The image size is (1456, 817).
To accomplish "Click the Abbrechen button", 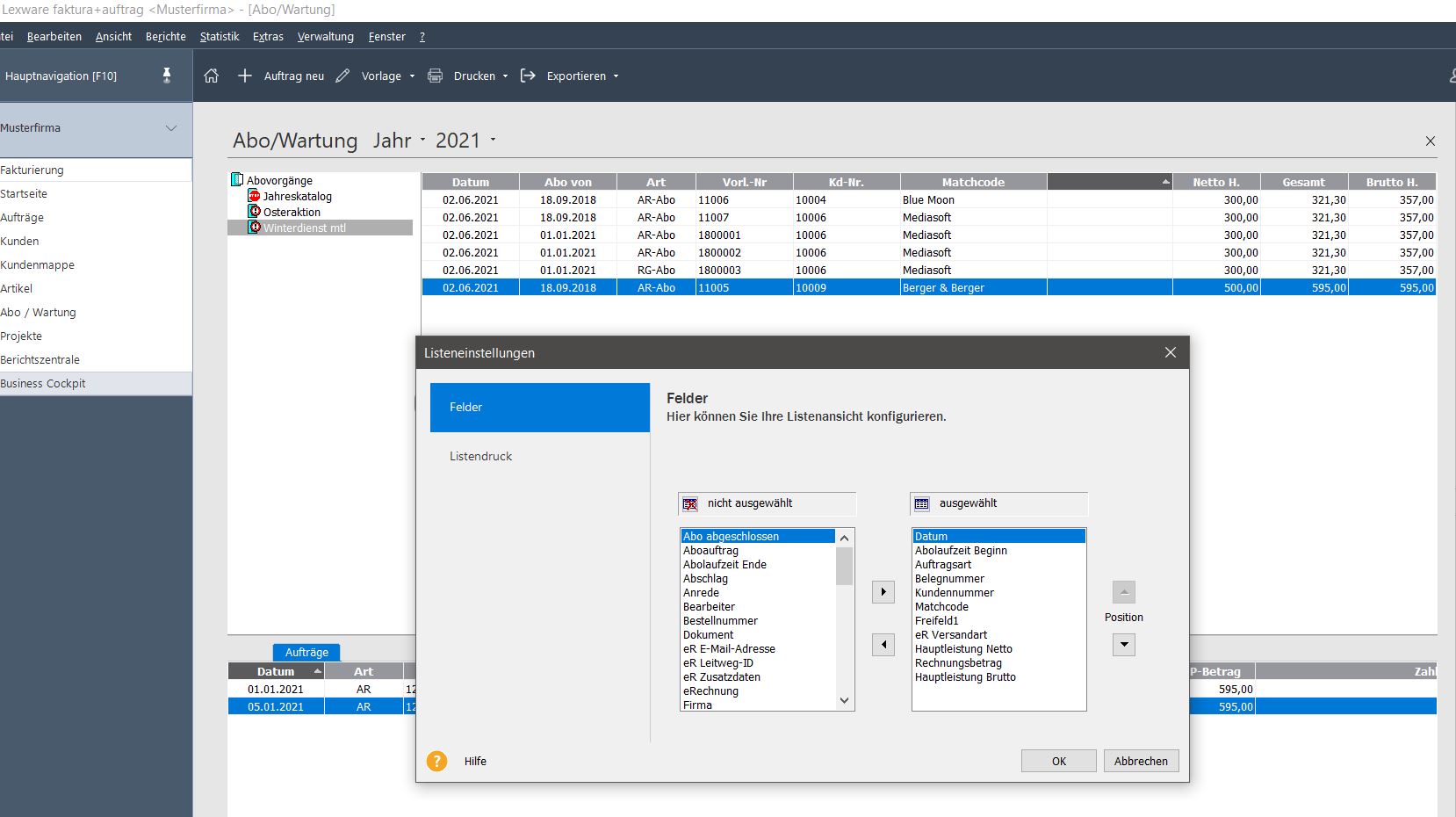I will click(x=1141, y=761).
